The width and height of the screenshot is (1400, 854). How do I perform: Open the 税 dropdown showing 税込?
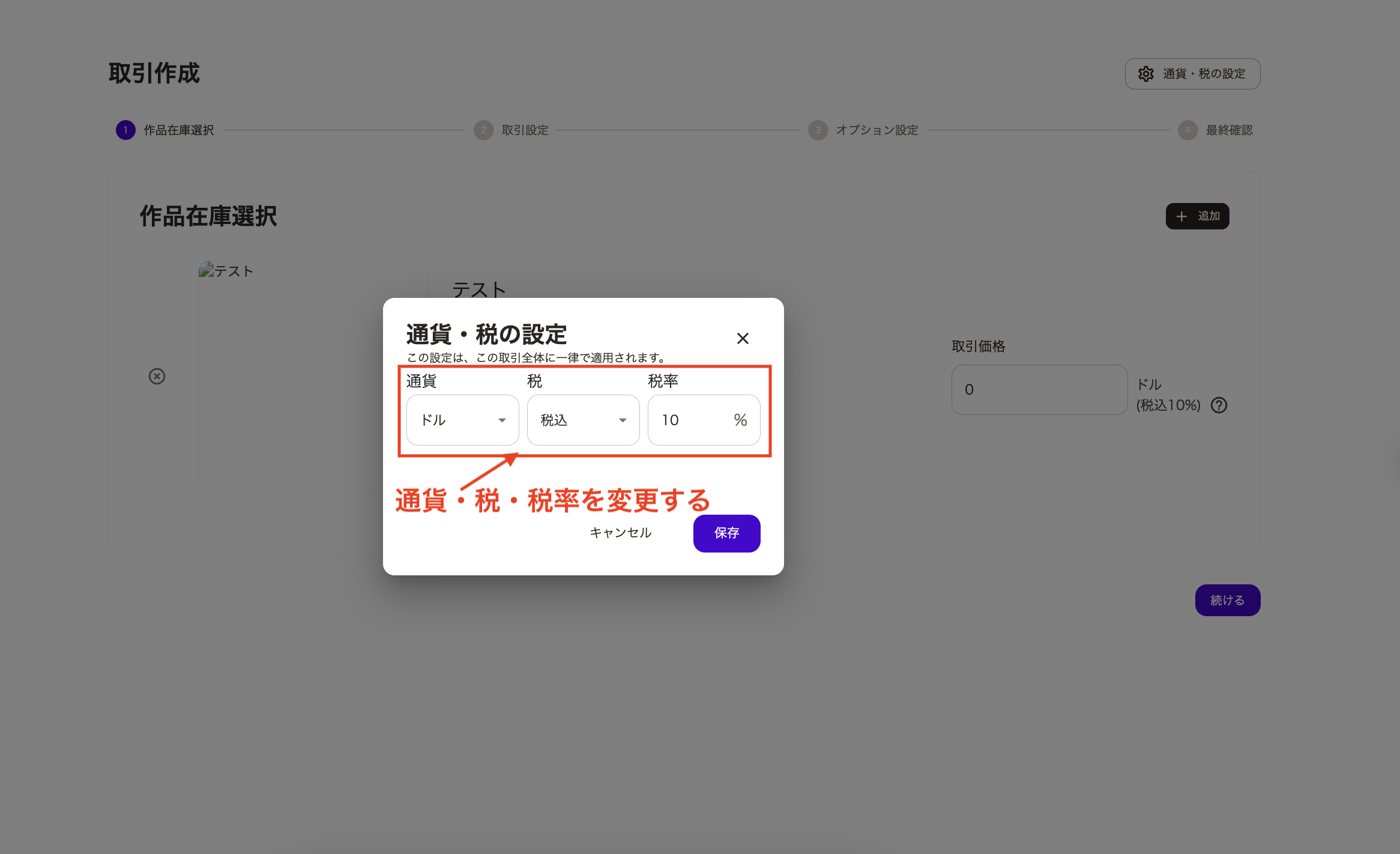[x=584, y=420]
